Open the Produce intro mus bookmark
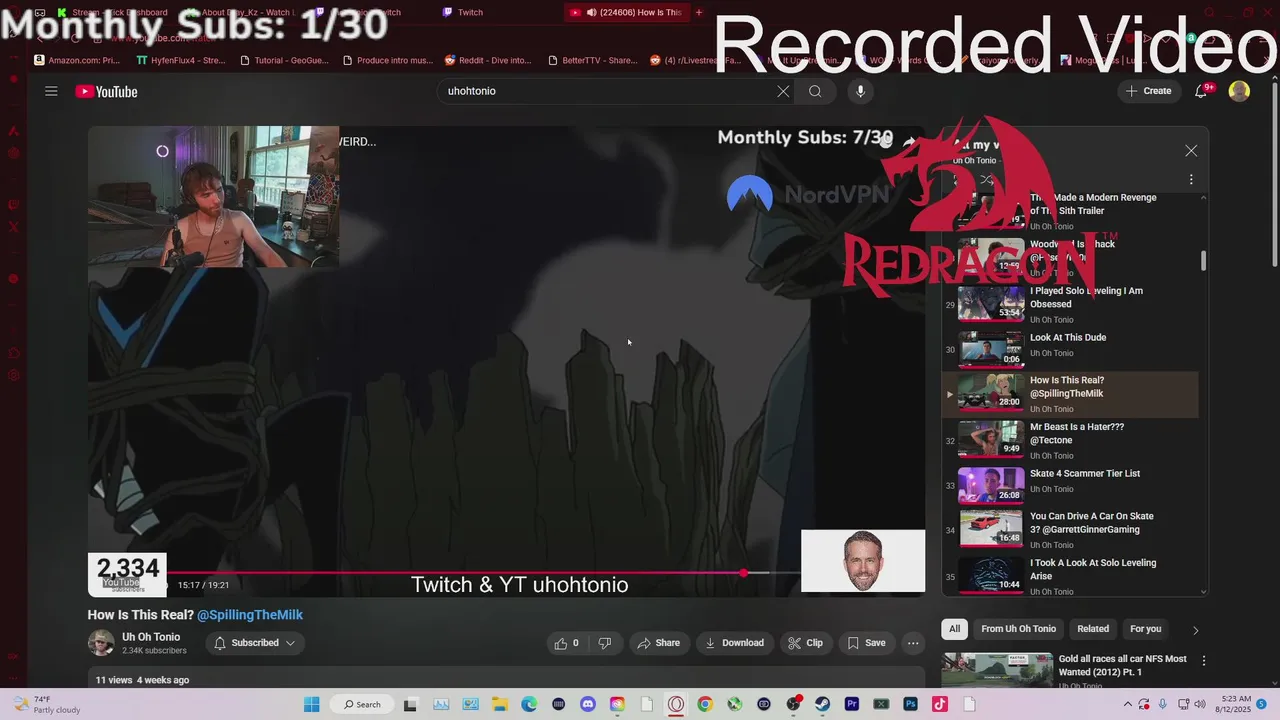Screen dimensions: 1280x720 point(388,60)
